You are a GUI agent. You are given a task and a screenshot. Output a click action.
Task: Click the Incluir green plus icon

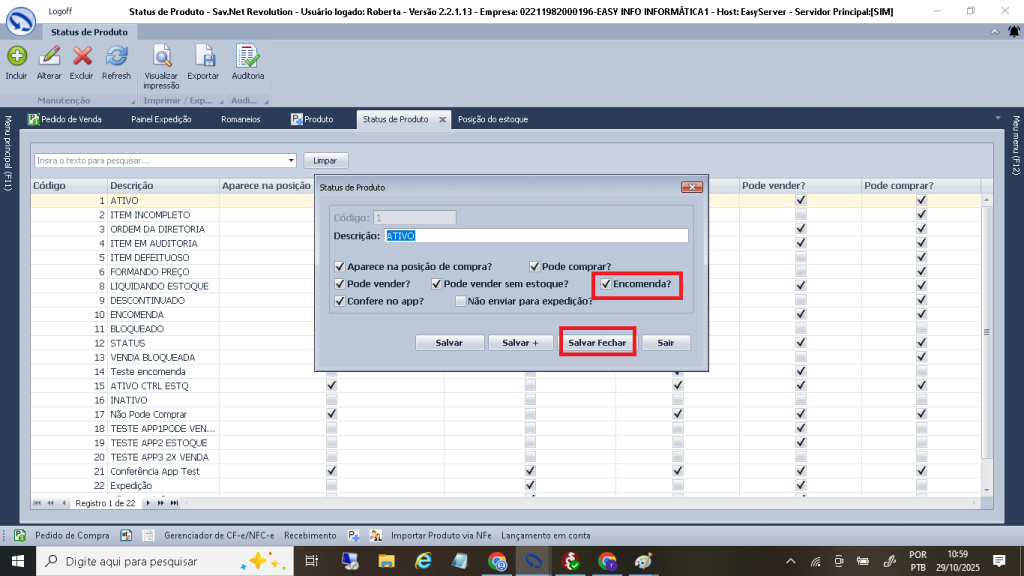pos(16,56)
